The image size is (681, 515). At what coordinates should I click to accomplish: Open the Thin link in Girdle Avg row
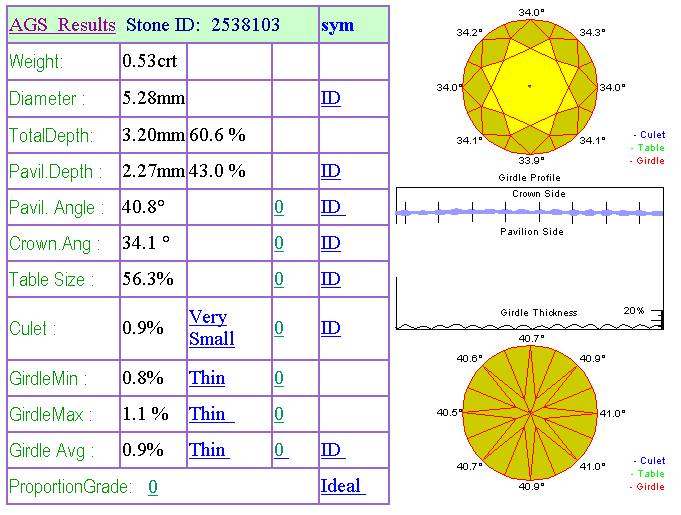209,450
